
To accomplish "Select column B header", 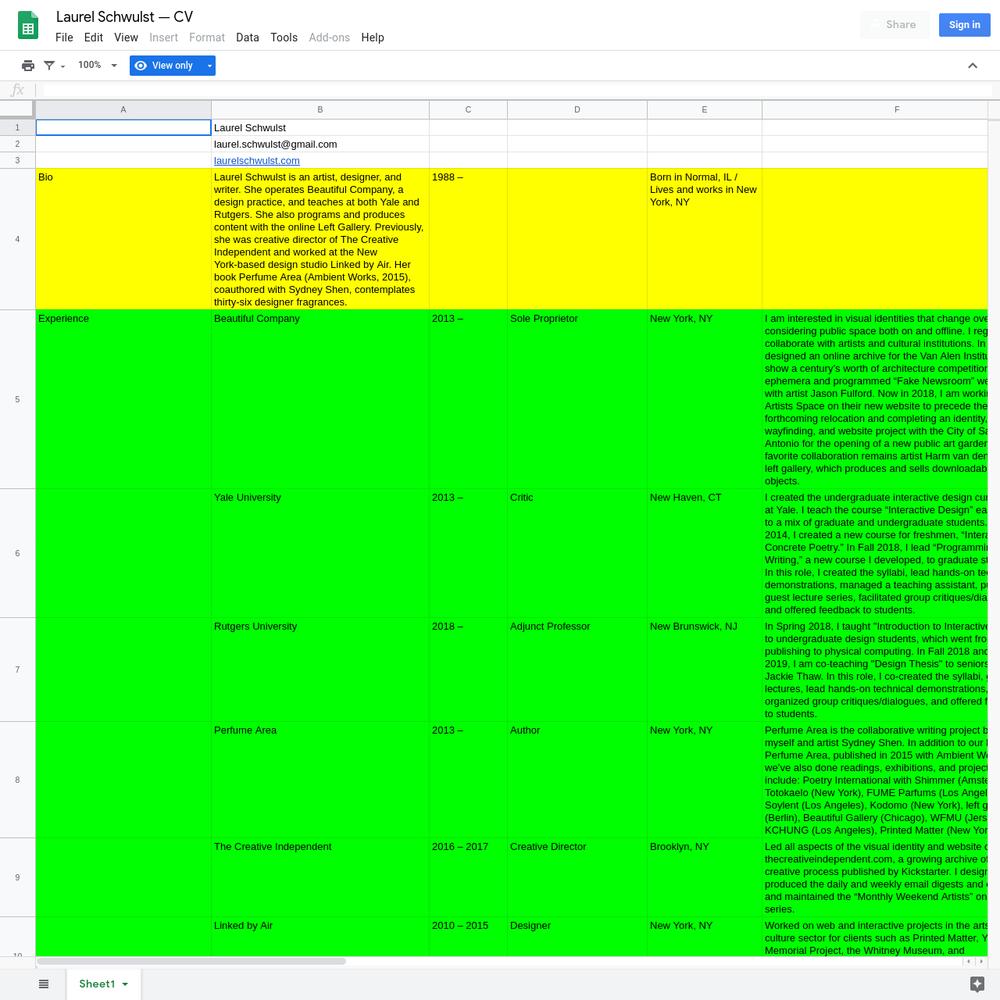I will [320, 110].
